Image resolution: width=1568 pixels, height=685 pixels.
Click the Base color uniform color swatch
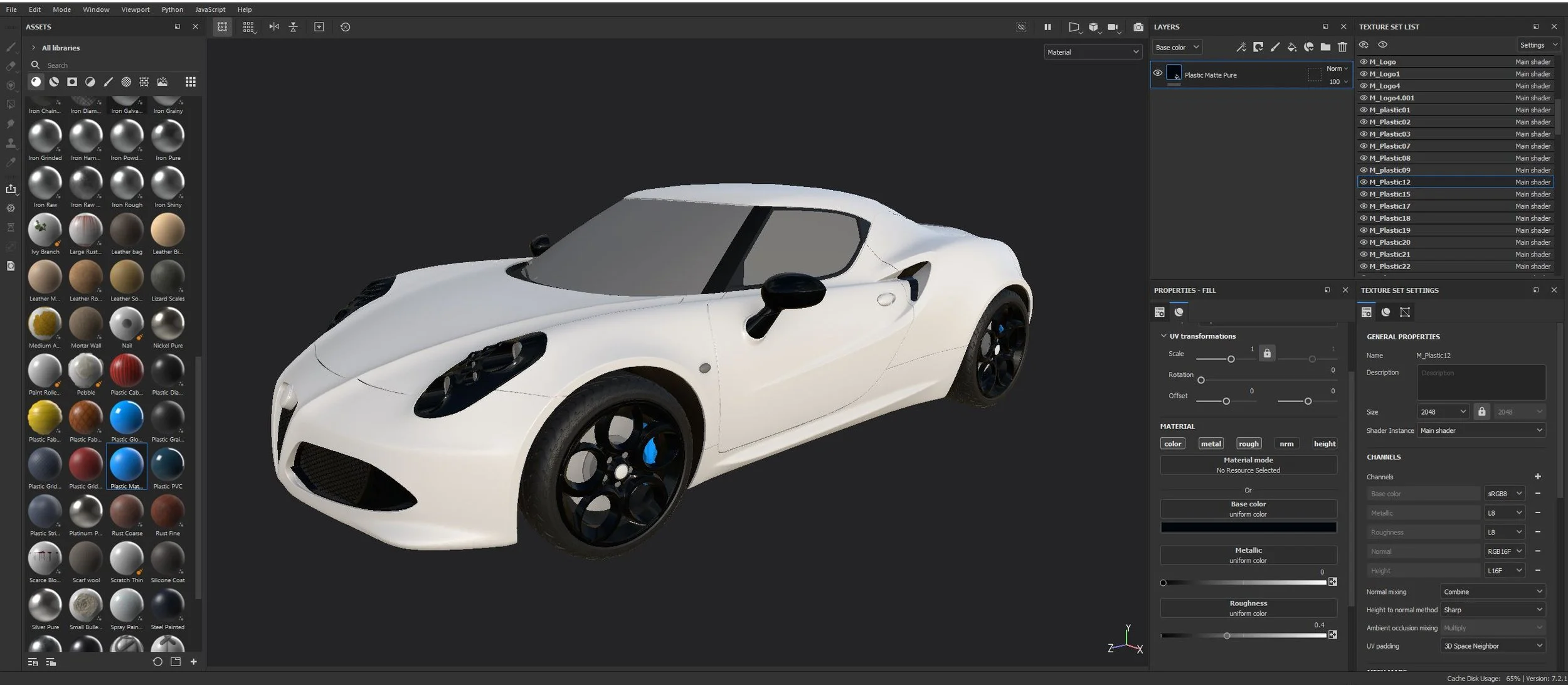click(x=1248, y=528)
